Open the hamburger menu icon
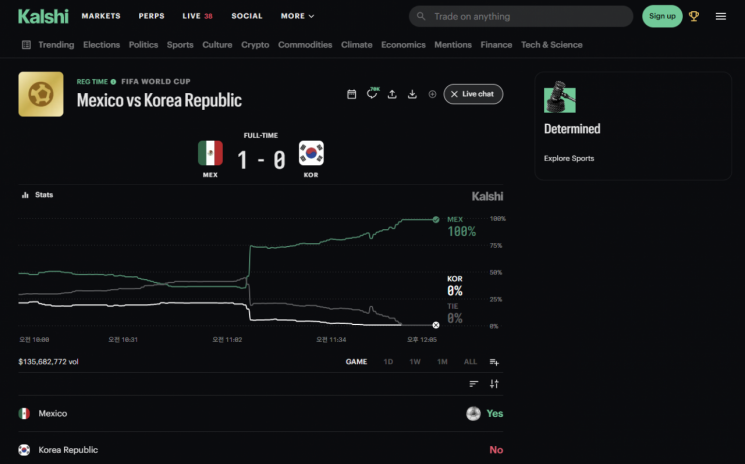The image size is (745, 464). click(x=721, y=16)
